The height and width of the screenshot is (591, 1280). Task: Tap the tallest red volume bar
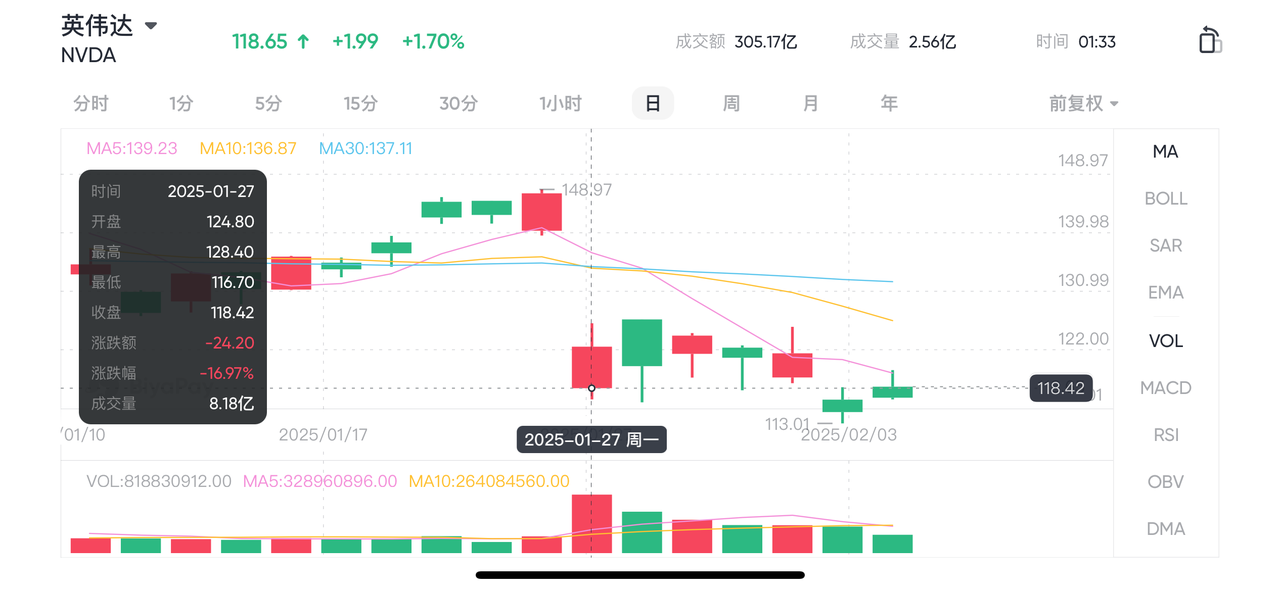(x=591, y=524)
